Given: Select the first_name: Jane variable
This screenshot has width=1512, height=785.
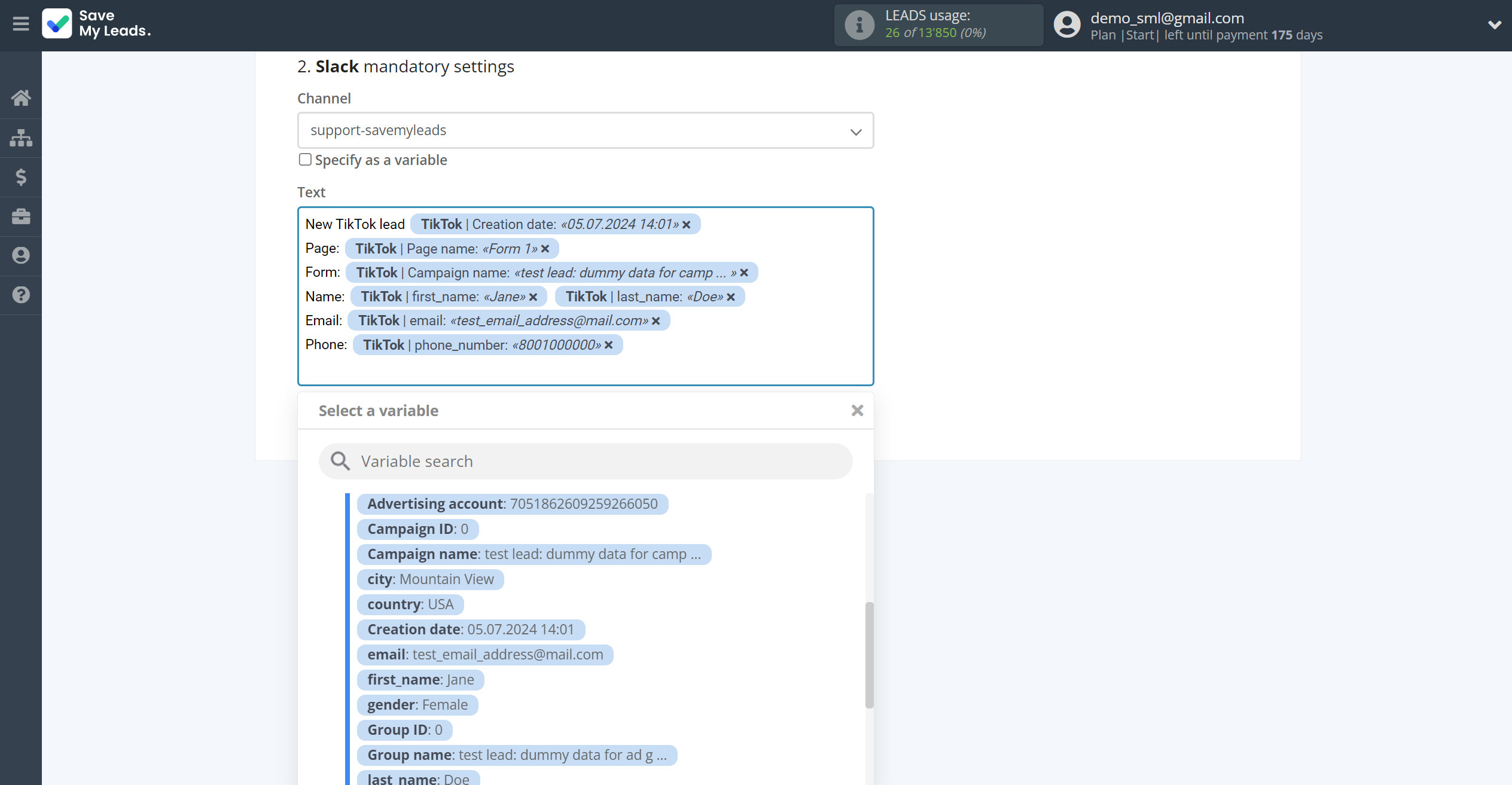Looking at the screenshot, I should pos(420,680).
